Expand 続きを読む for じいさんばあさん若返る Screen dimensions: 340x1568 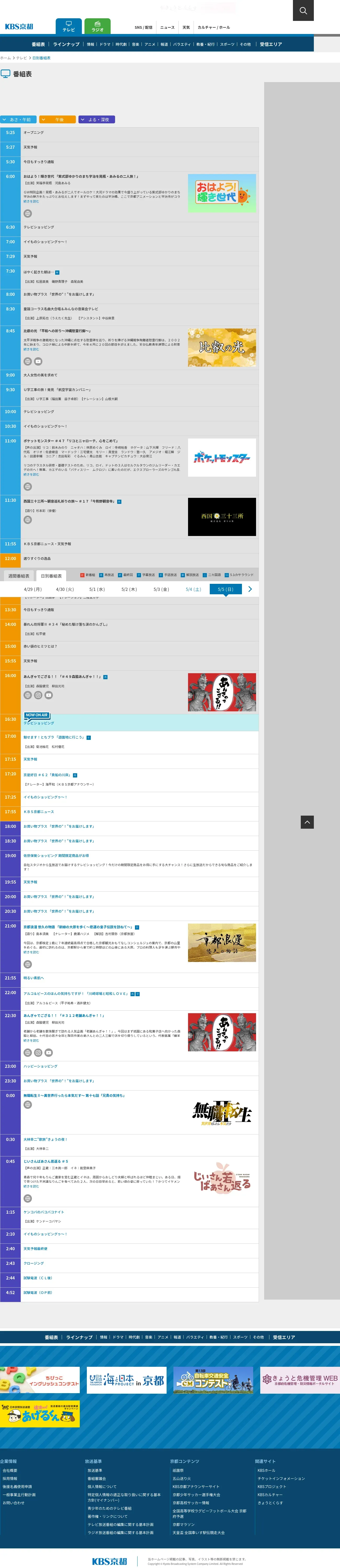click(31, 1186)
